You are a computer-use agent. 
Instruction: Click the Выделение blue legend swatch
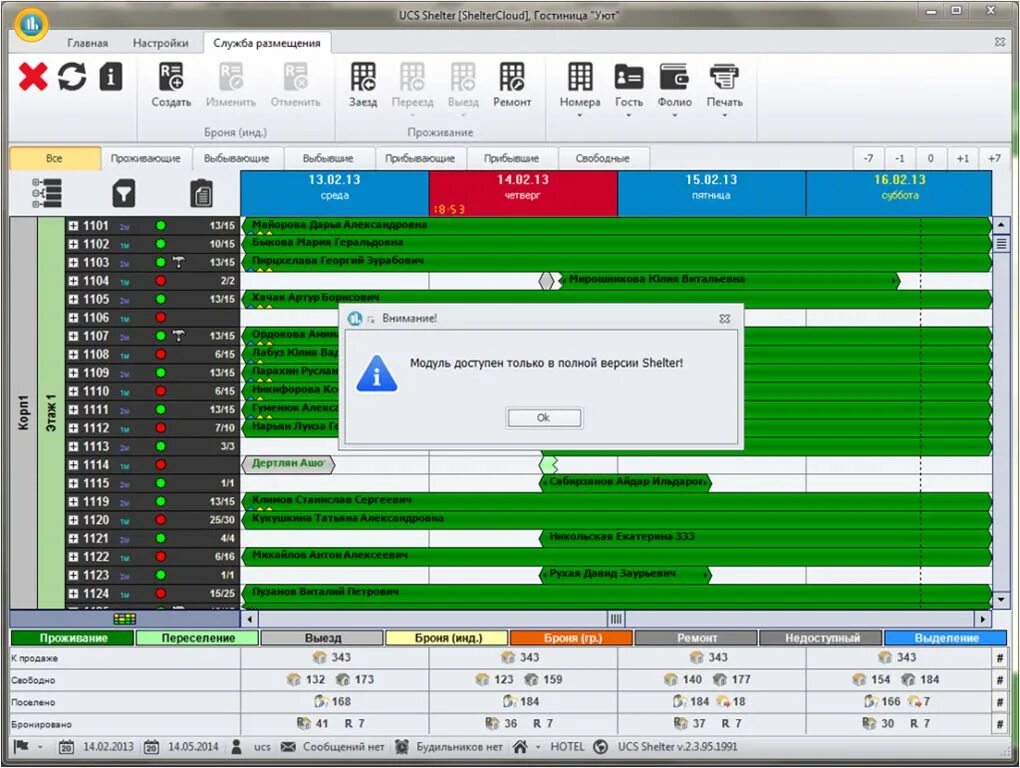946,638
